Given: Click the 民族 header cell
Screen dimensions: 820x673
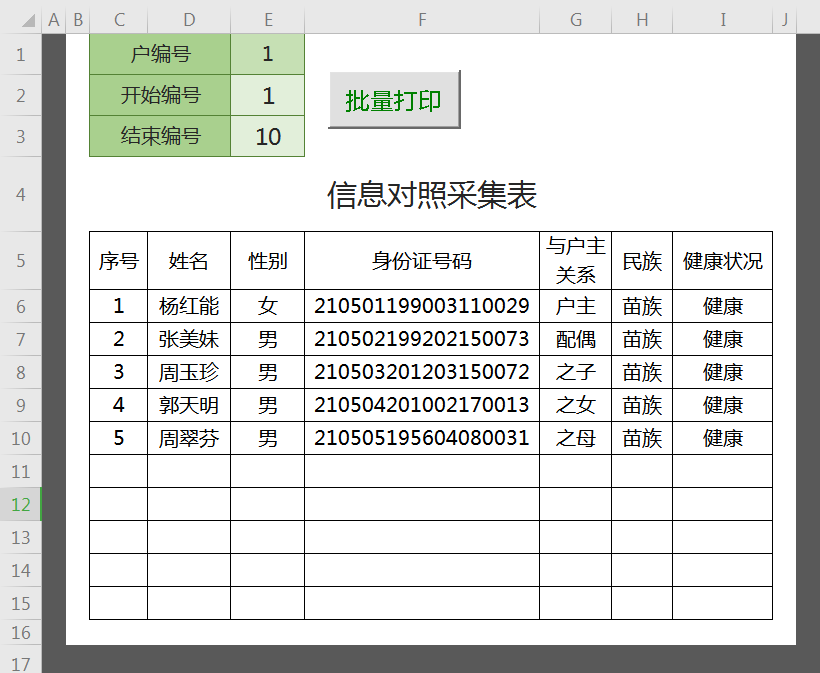Looking at the screenshot, I should (x=642, y=260).
